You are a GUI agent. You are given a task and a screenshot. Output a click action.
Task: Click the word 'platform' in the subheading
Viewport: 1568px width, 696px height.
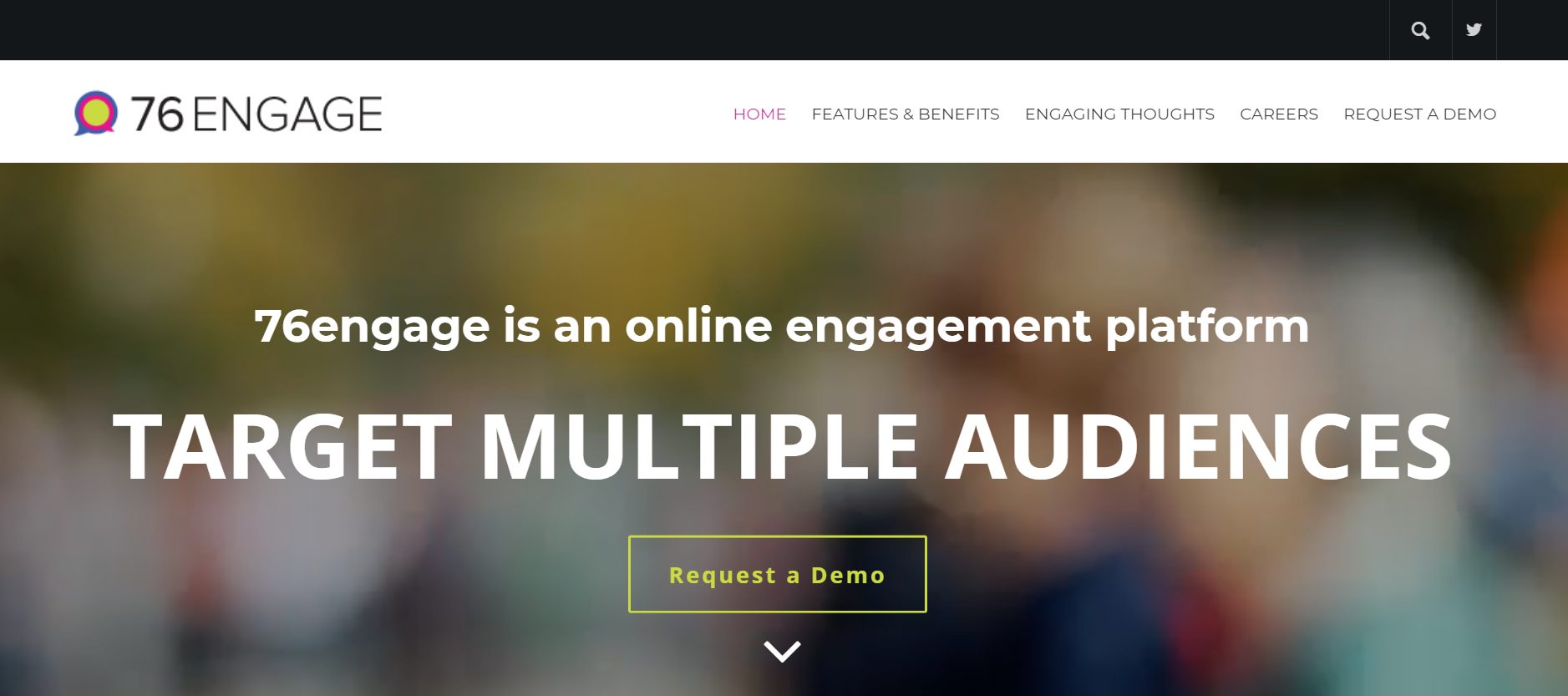tap(1207, 326)
